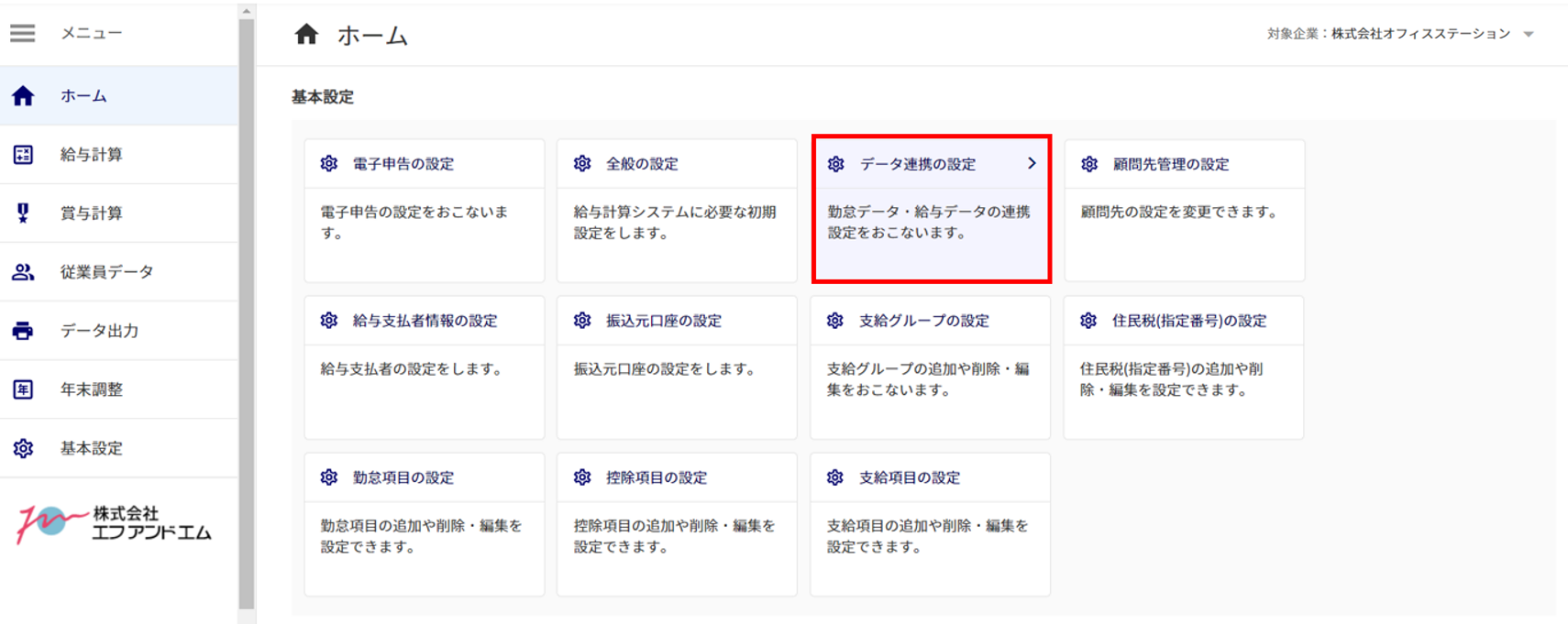Open 基本設定 in the sidebar
The image size is (1568, 624).
coord(119,448)
